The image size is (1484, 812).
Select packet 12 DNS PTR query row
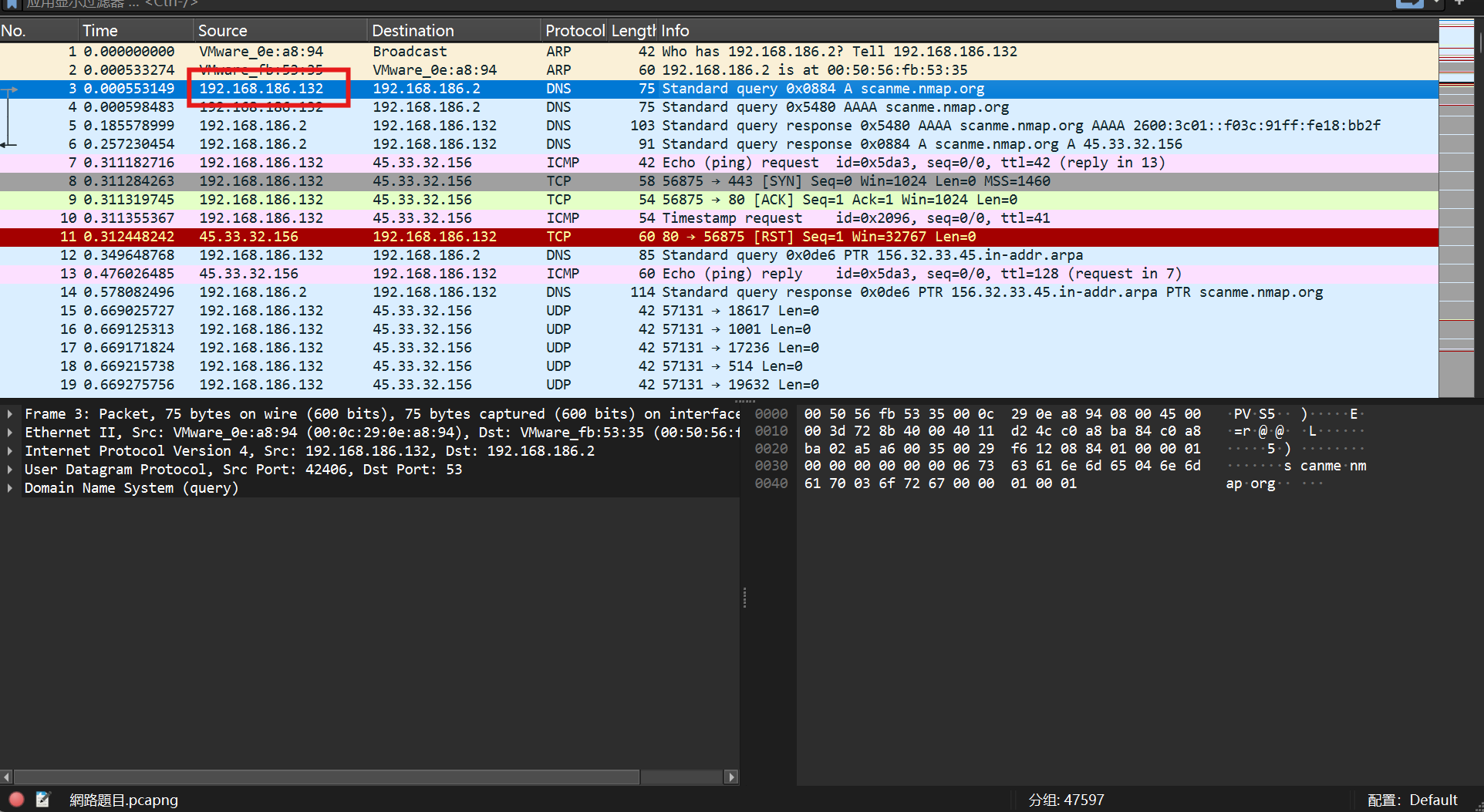point(719,255)
